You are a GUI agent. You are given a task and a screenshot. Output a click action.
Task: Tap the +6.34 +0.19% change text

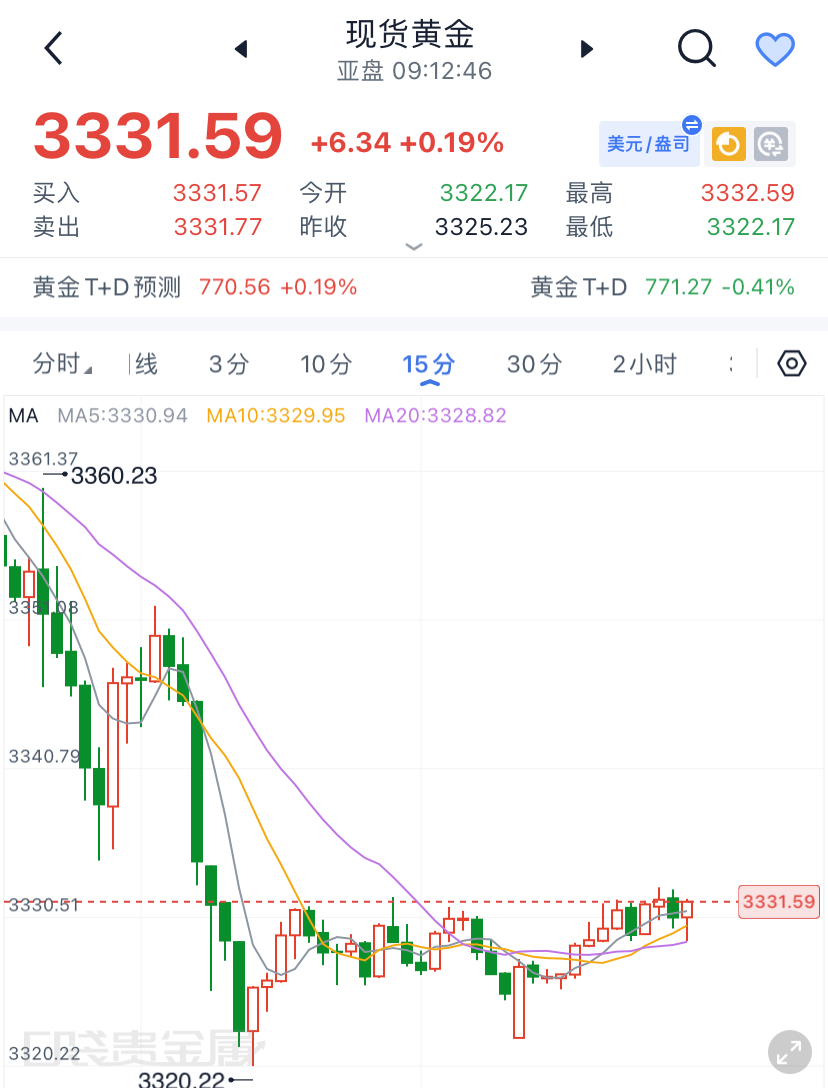coord(407,143)
